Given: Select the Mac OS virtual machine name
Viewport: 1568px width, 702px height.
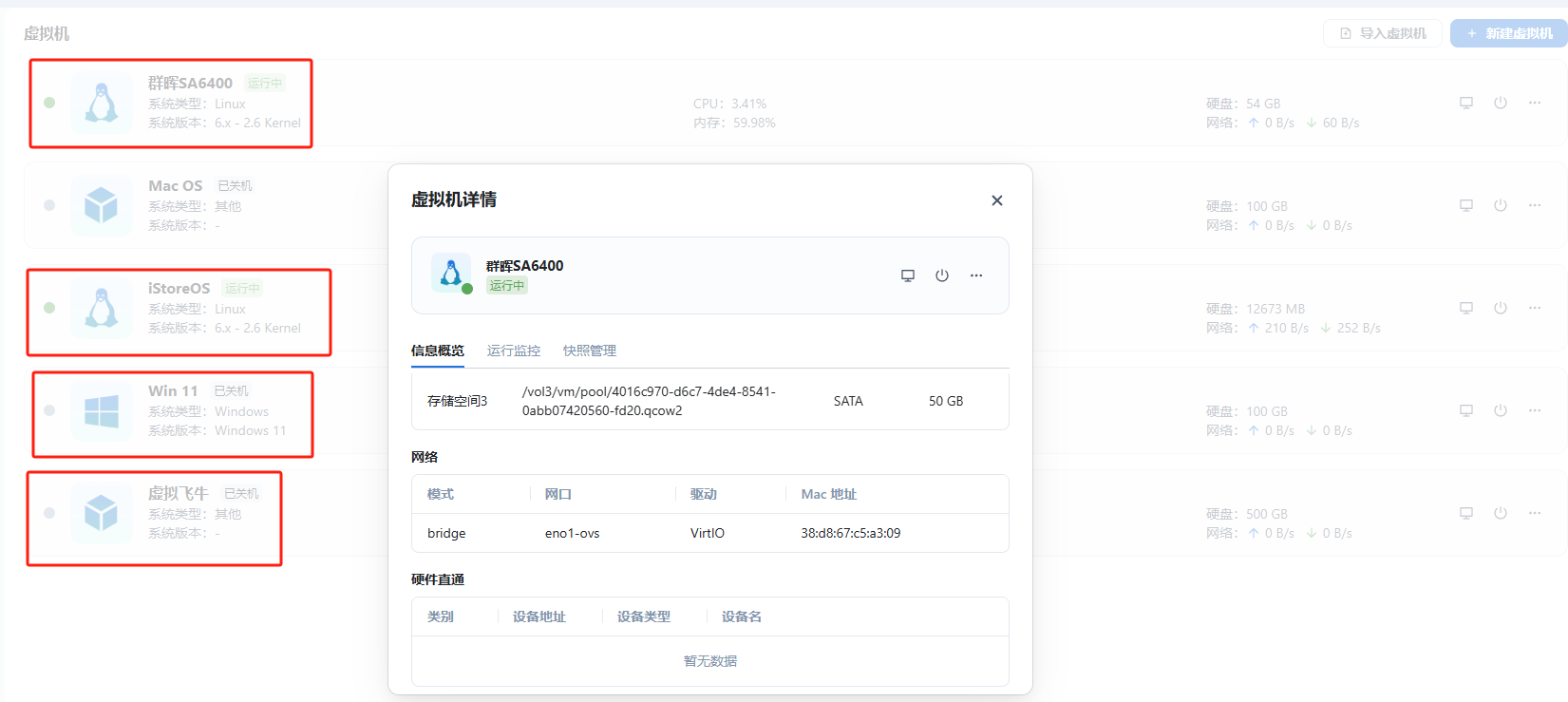Looking at the screenshot, I should [x=176, y=186].
